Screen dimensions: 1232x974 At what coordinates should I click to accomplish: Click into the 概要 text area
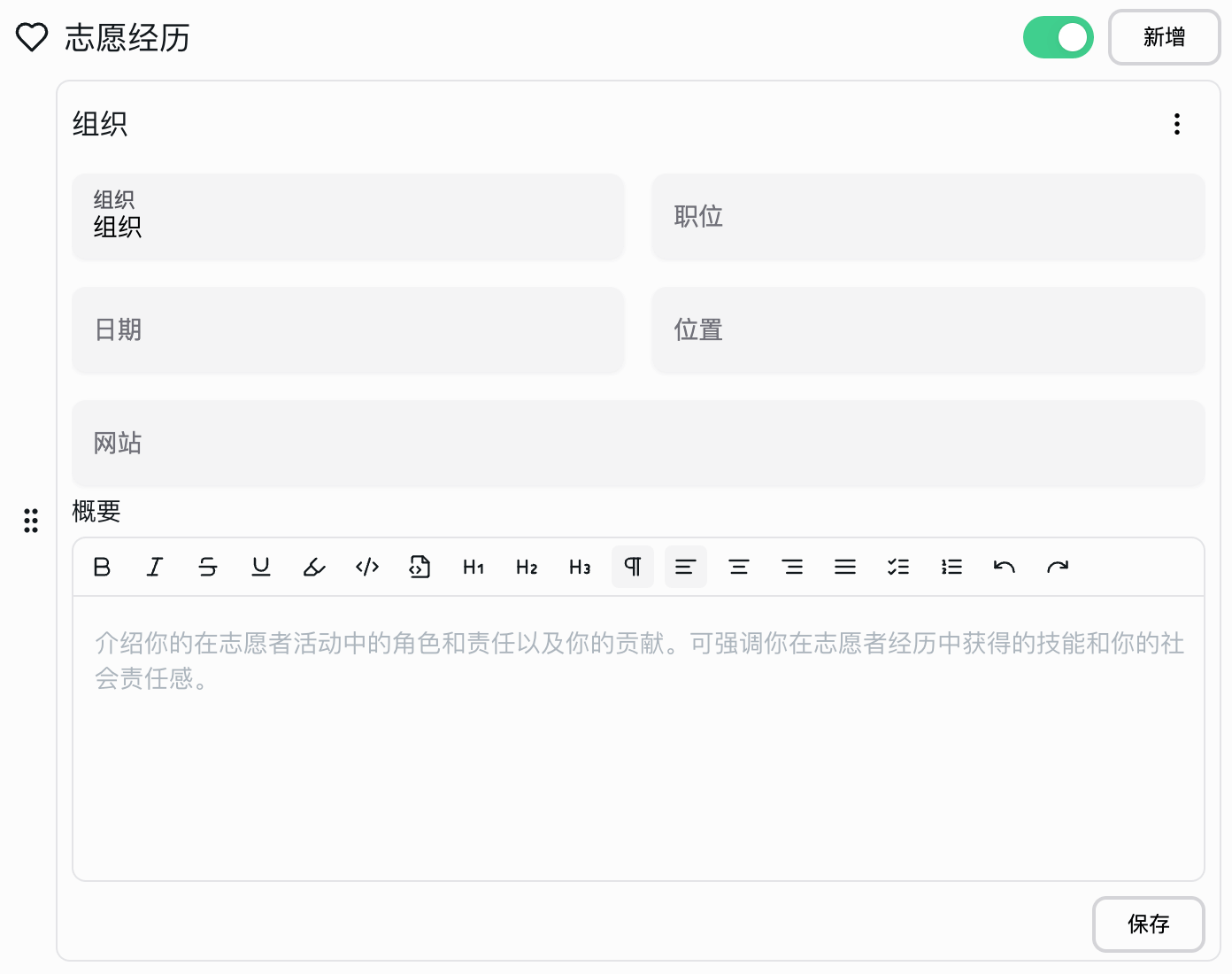[x=638, y=738]
